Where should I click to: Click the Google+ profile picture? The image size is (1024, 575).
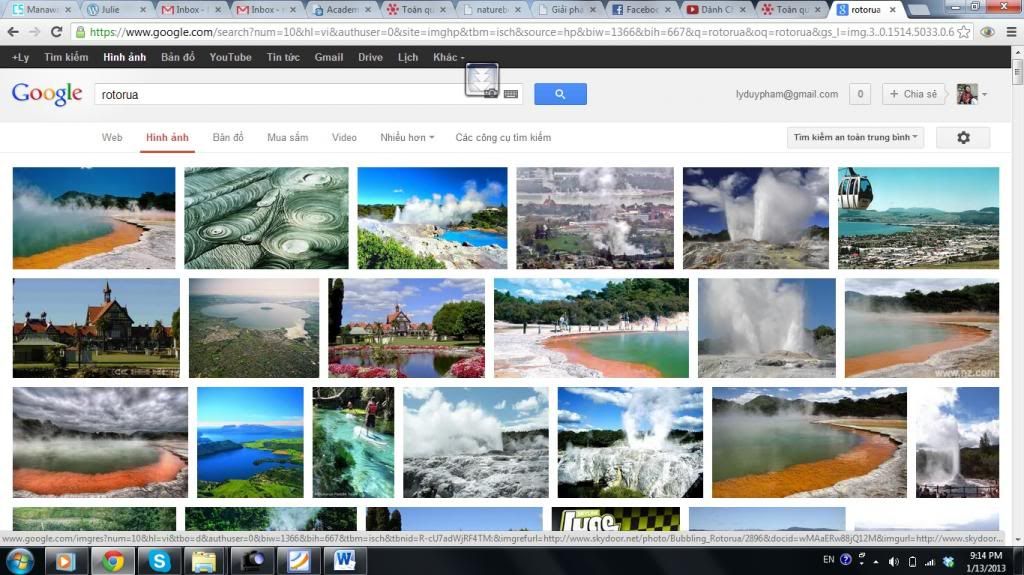coord(967,94)
